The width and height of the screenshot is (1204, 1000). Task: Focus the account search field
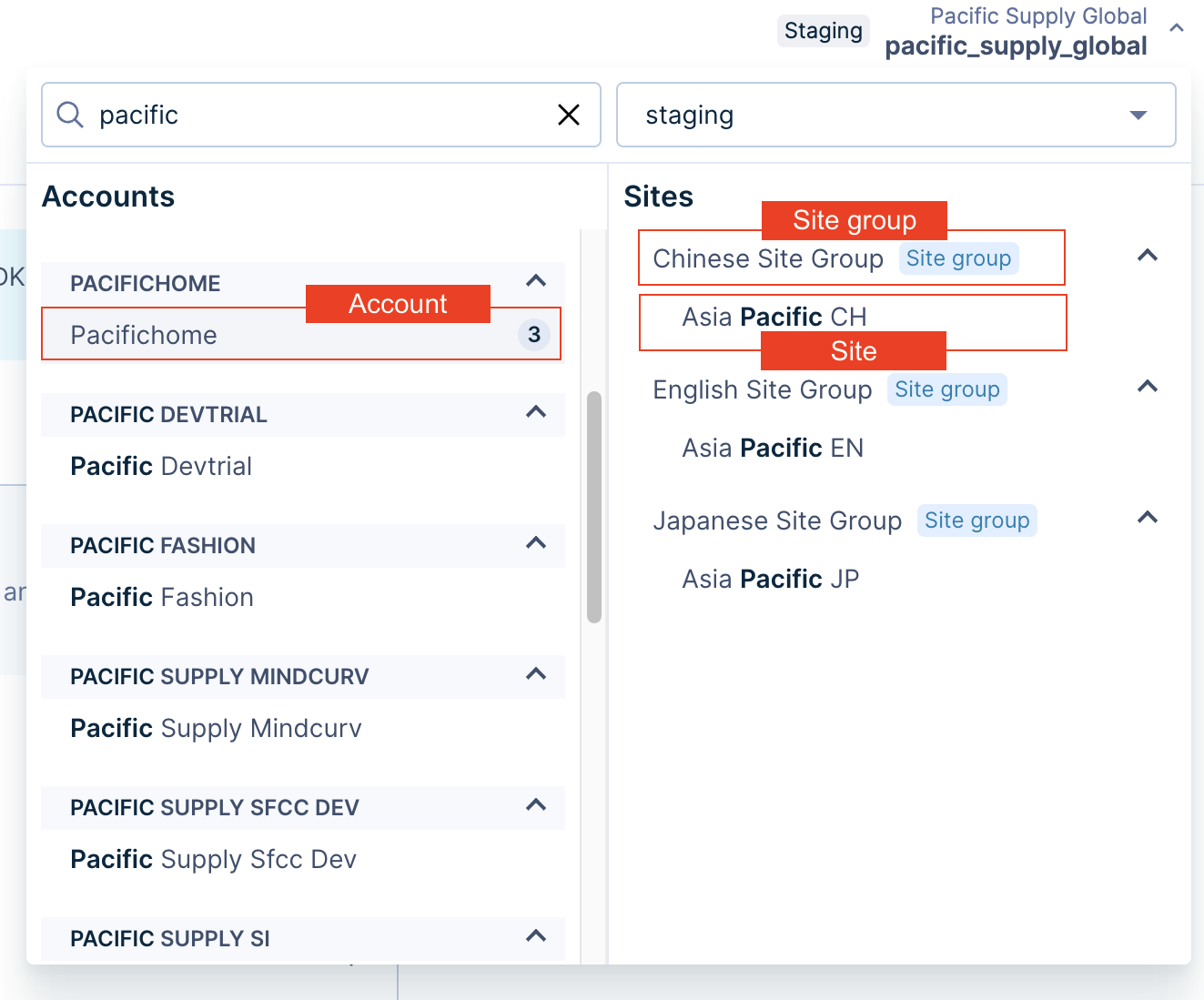pyautogui.click(x=321, y=115)
